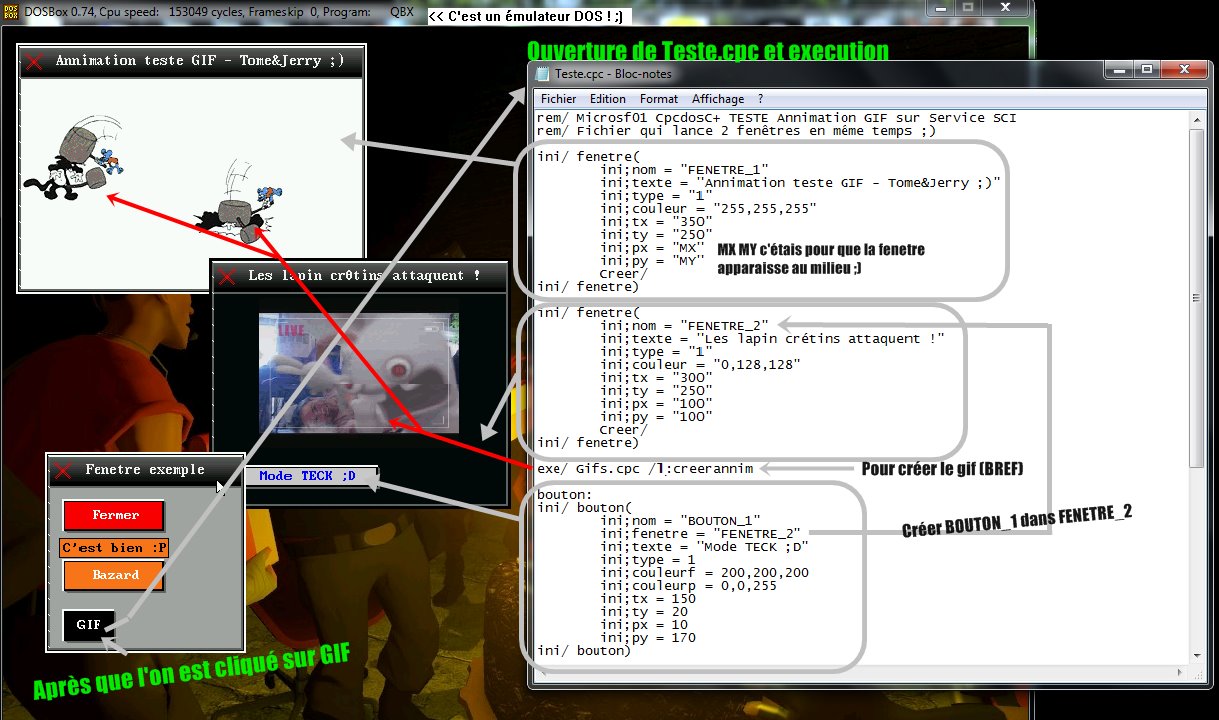Click the rabbids GIF image in the window
The width and height of the screenshot is (1219, 720).
pyautogui.click(x=358, y=372)
